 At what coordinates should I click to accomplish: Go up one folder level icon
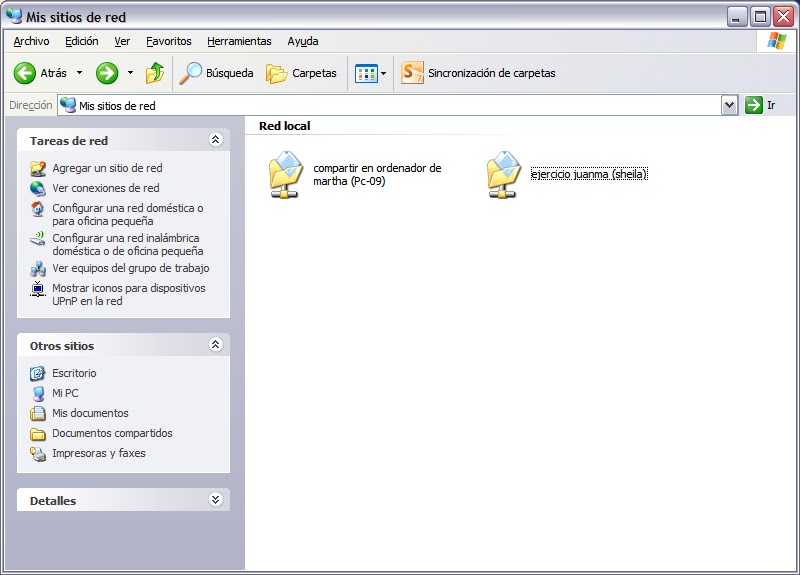pyautogui.click(x=155, y=73)
